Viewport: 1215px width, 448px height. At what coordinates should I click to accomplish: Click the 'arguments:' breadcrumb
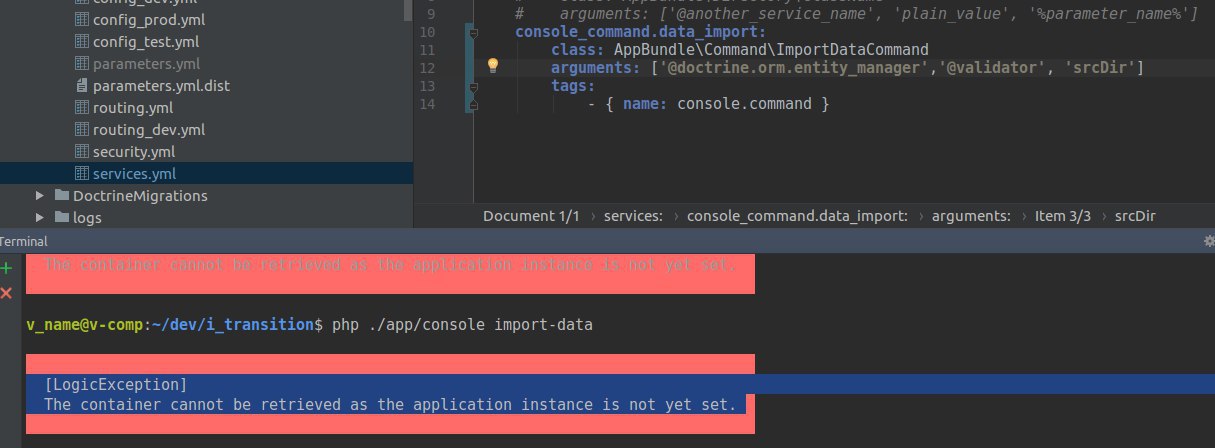[971, 216]
